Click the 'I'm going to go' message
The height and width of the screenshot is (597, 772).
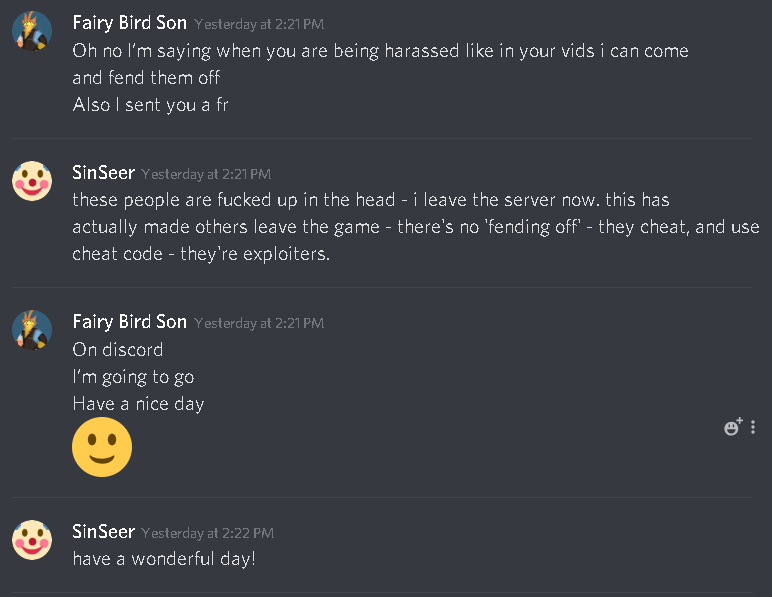[x=133, y=377]
